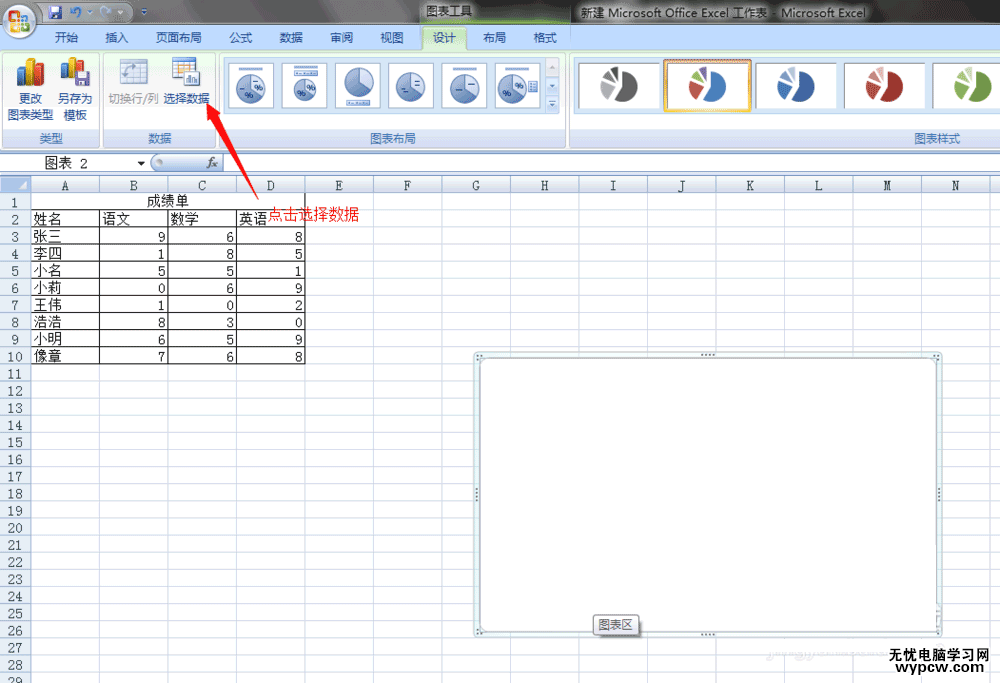This screenshot has height=683, width=1000.
Task: Click the fx insert function button
Action: [x=212, y=163]
